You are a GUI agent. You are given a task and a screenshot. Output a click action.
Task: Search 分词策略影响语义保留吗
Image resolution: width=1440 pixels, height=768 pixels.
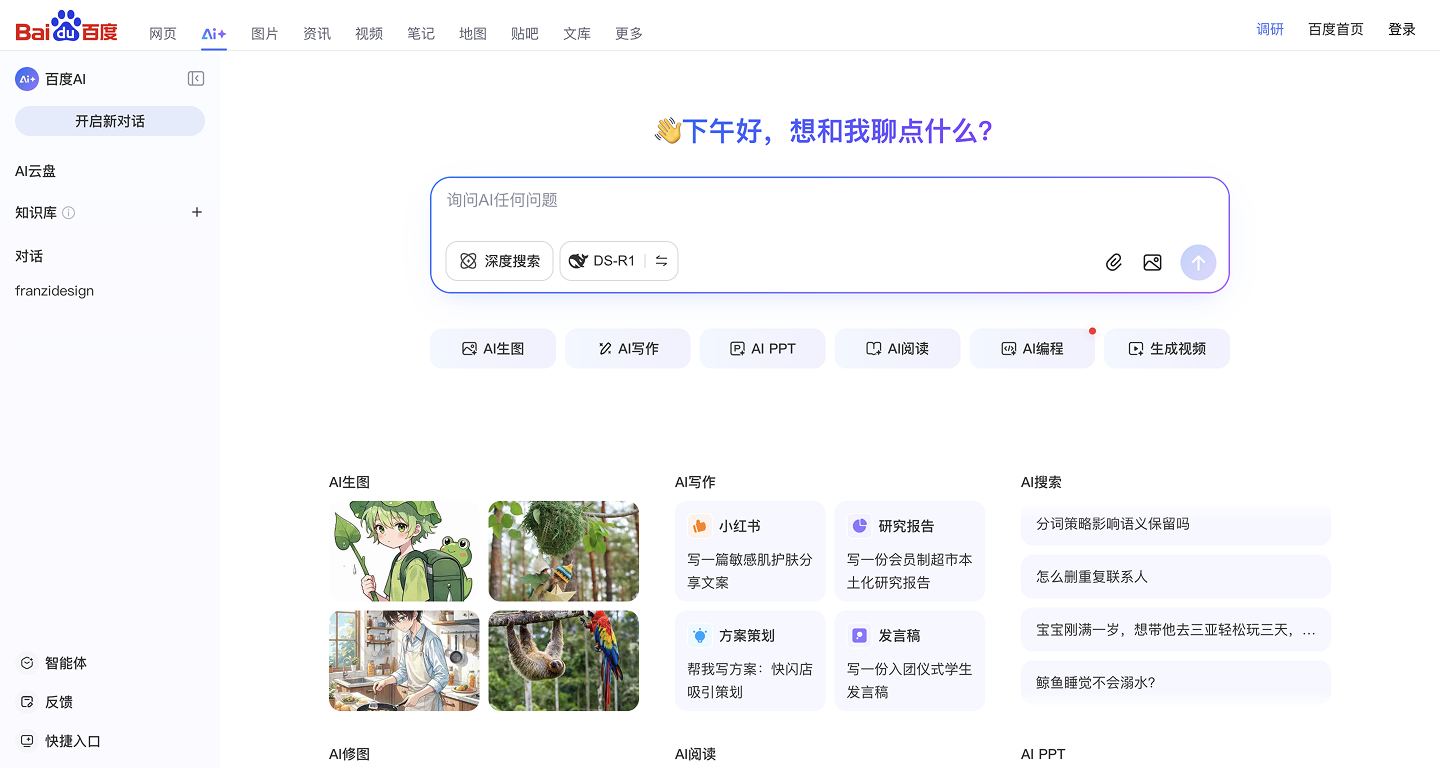tap(1176, 524)
